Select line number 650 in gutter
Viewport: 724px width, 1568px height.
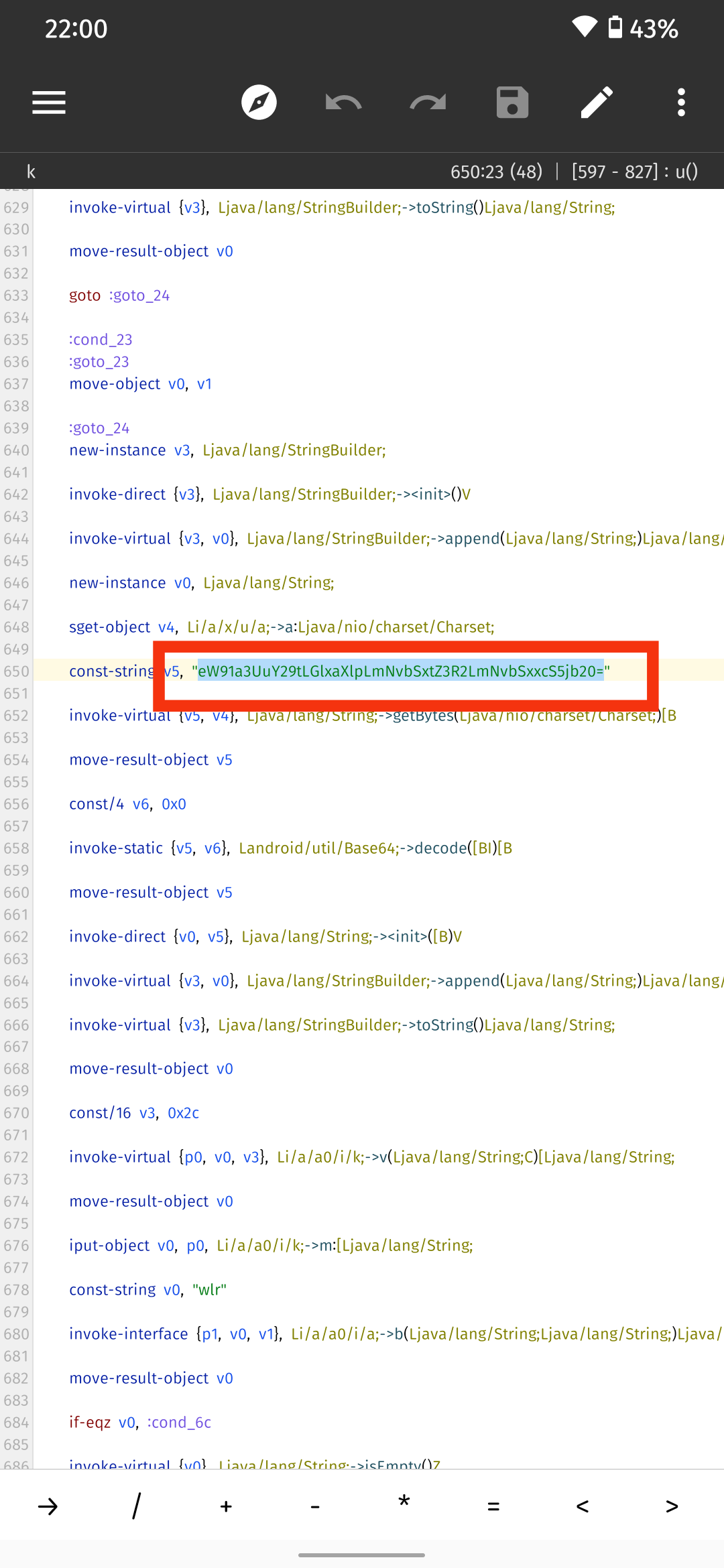[16, 671]
